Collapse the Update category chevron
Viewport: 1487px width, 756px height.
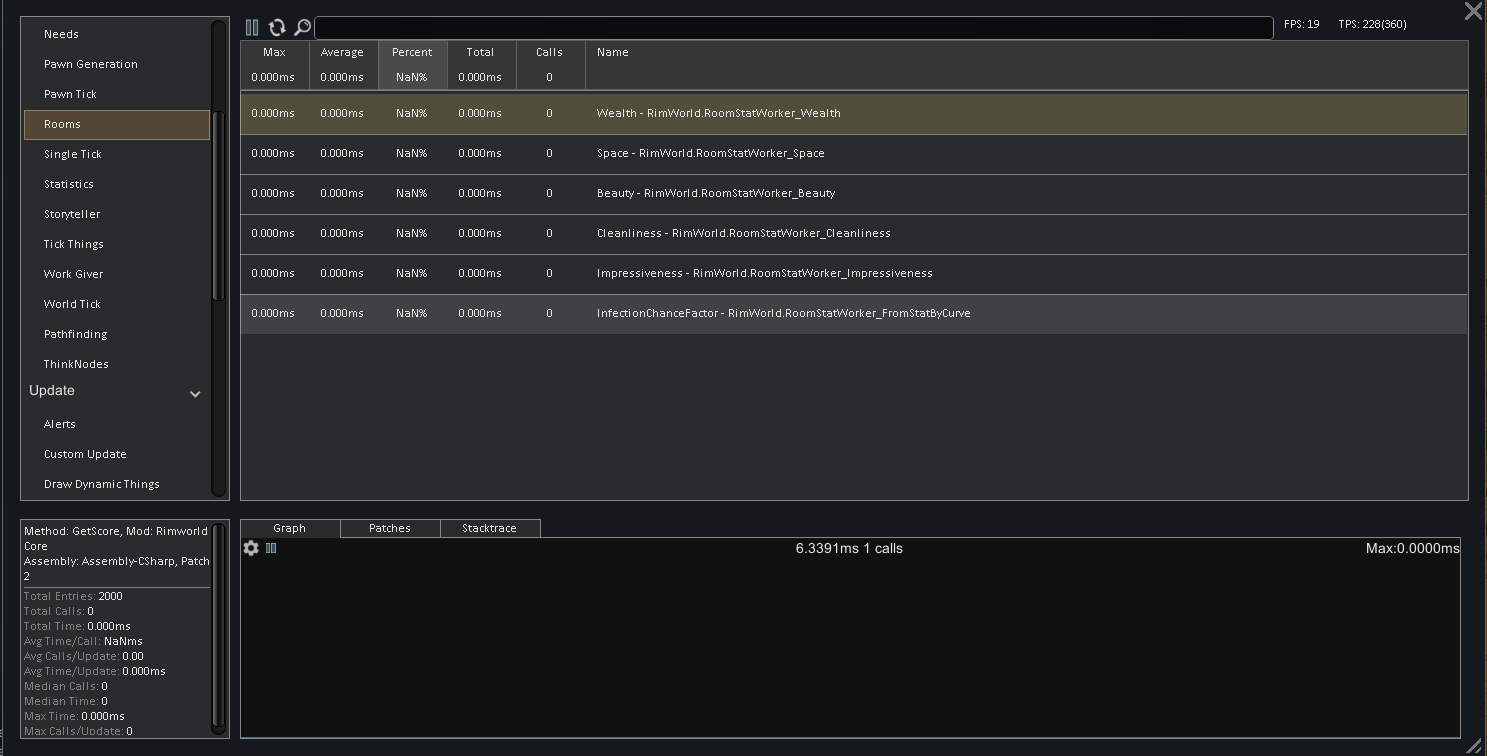point(195,394)
